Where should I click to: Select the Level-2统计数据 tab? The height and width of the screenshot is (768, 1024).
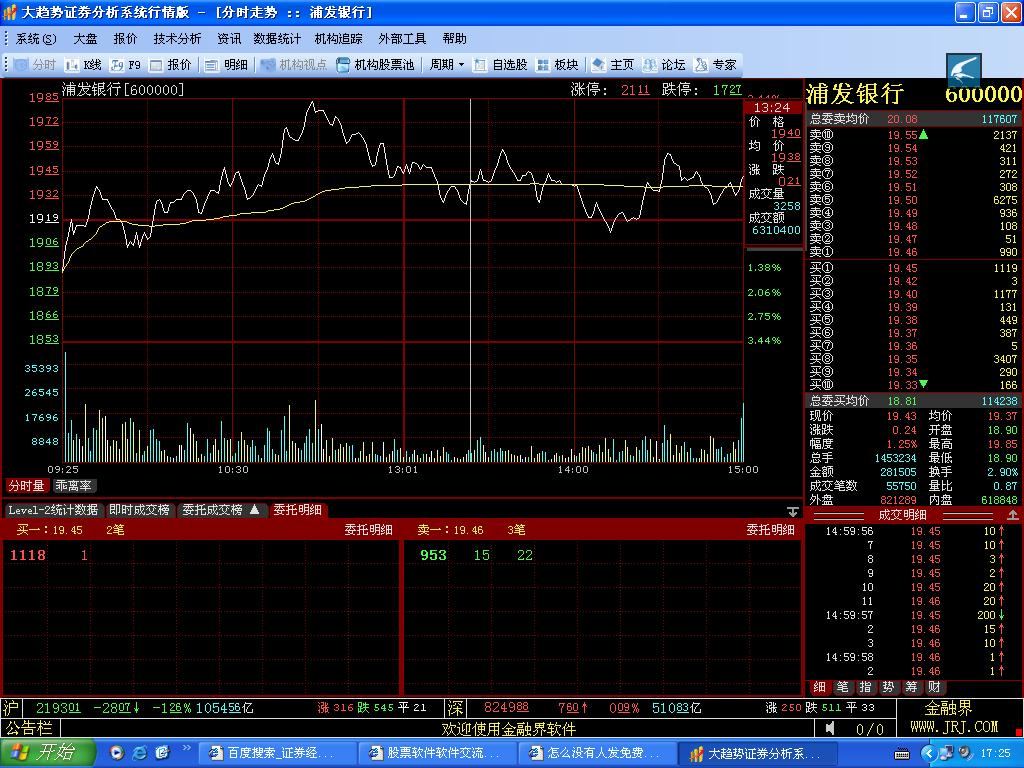54,510
